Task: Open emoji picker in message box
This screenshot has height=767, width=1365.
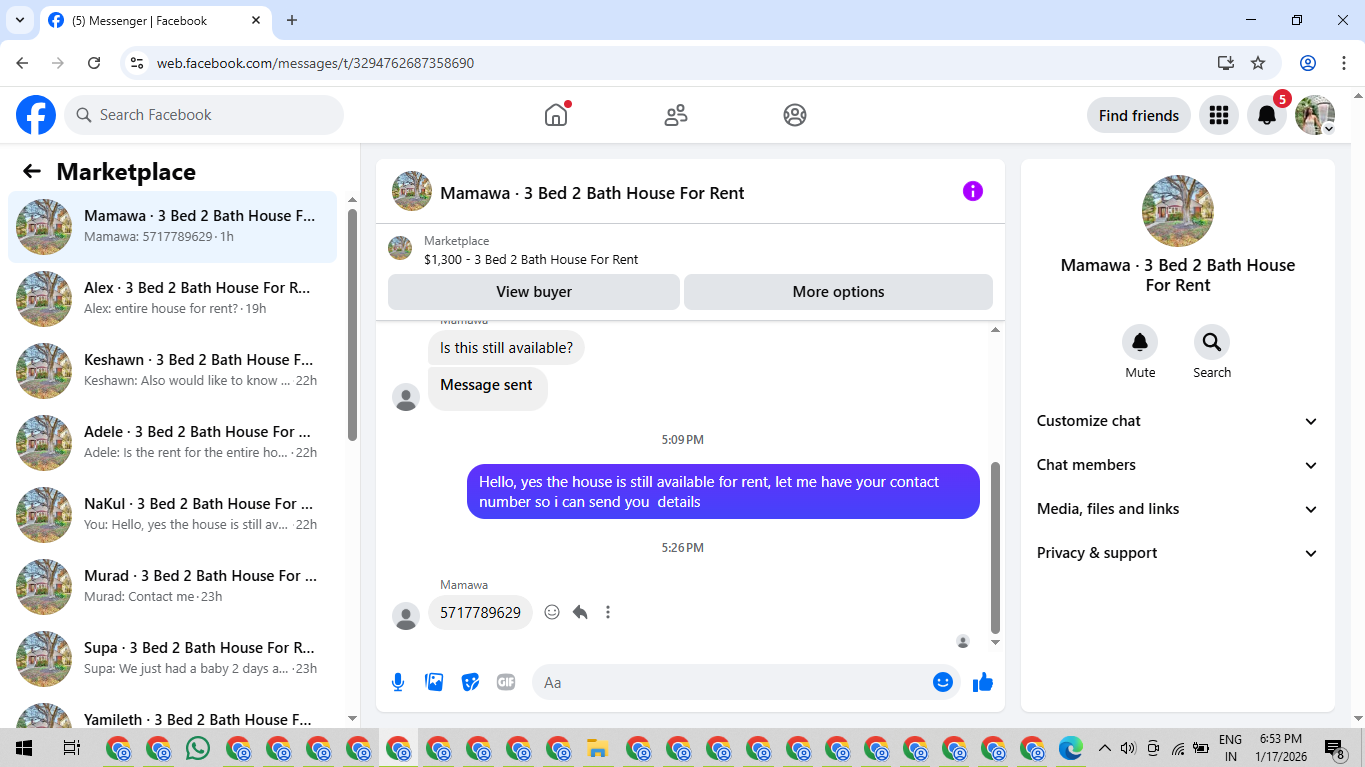Action: click(x=942, y=682)
